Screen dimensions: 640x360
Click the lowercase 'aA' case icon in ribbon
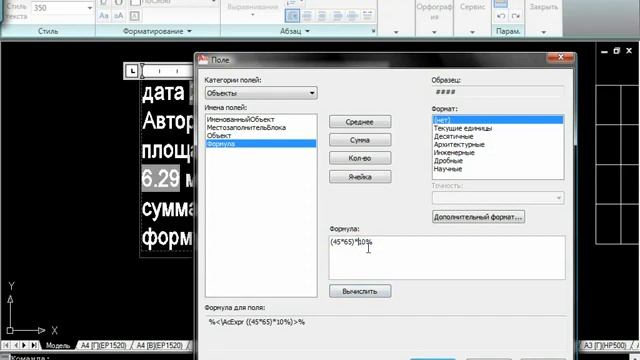pos(118,16)
